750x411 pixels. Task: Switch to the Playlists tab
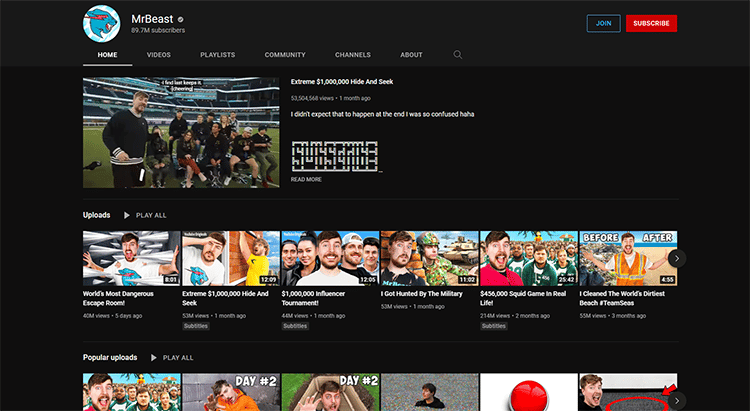click(x=217, y=55)
